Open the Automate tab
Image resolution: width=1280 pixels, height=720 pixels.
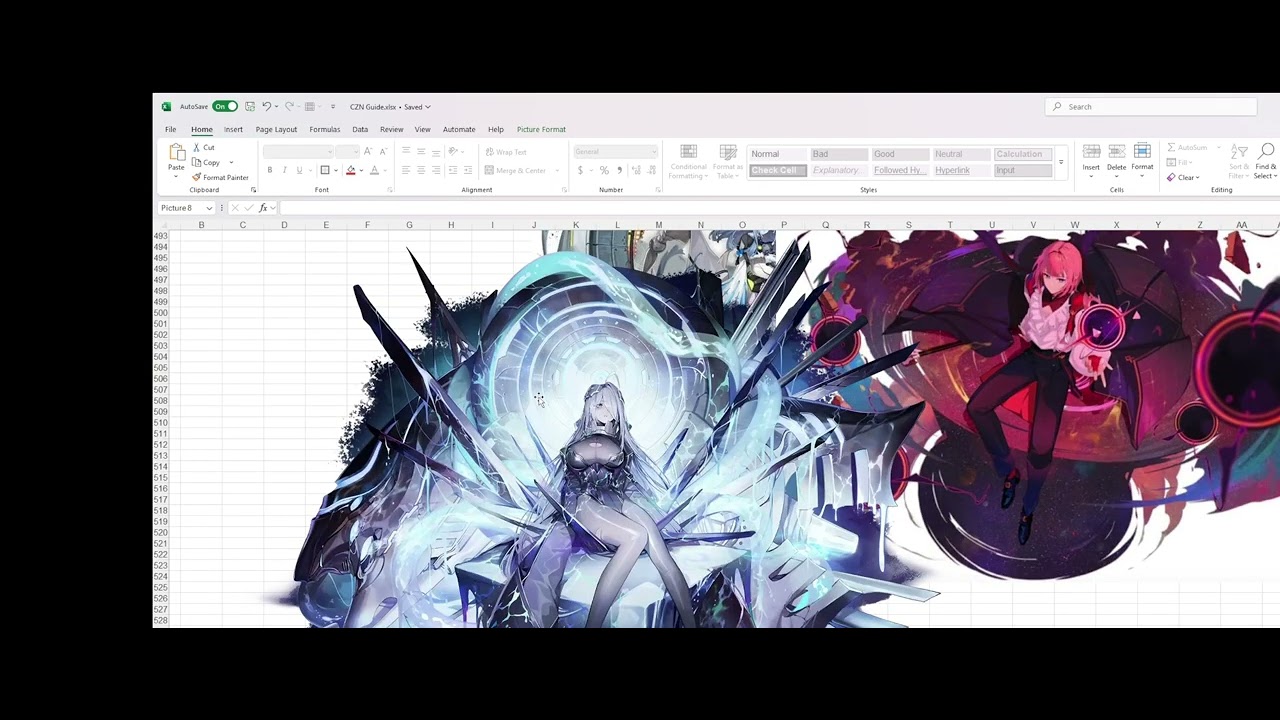tap(459, 129)
